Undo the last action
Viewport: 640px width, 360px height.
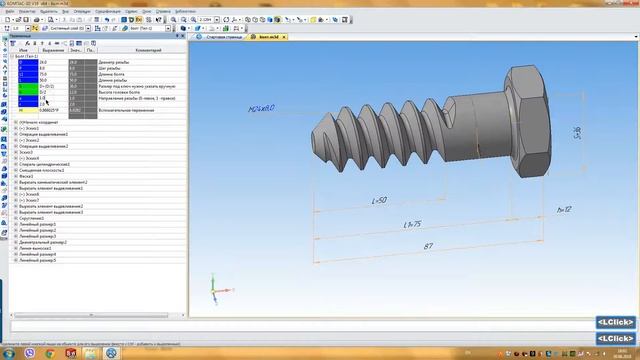[x=107, y=20]
